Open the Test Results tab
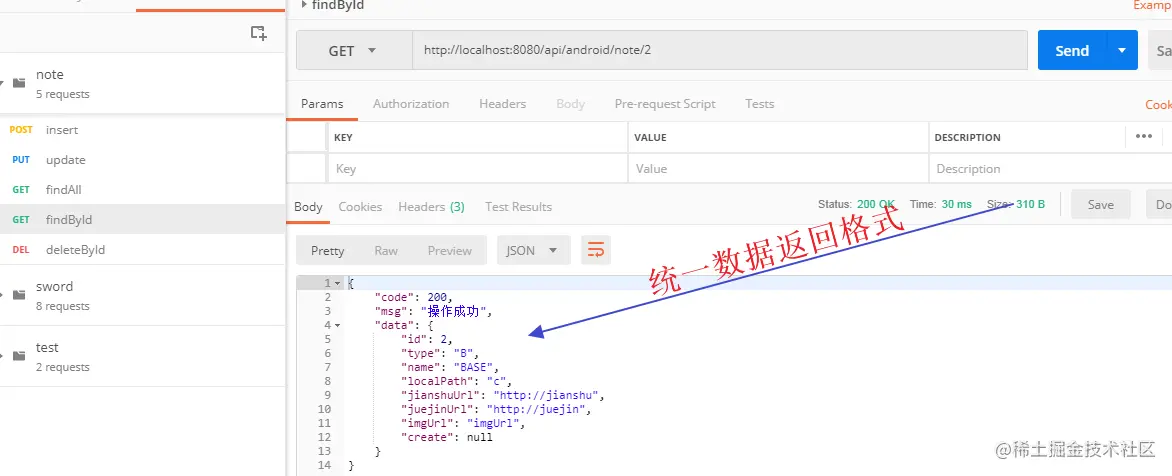Viewport: 1172px width, 476px height. pyautogui.click(x=518, y=207)
